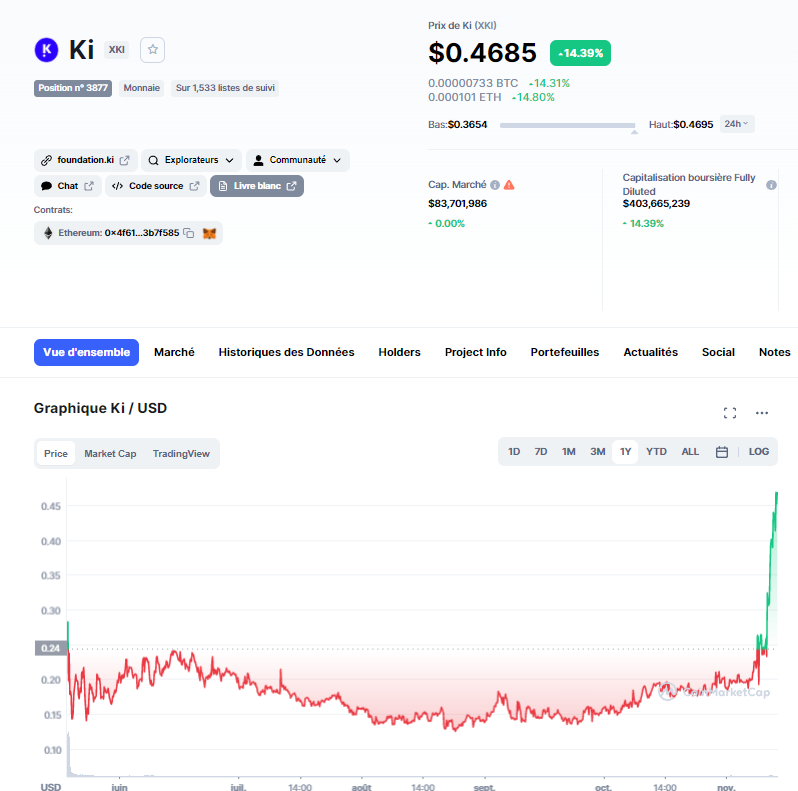Click the Monnaie tag

[141, 88]
